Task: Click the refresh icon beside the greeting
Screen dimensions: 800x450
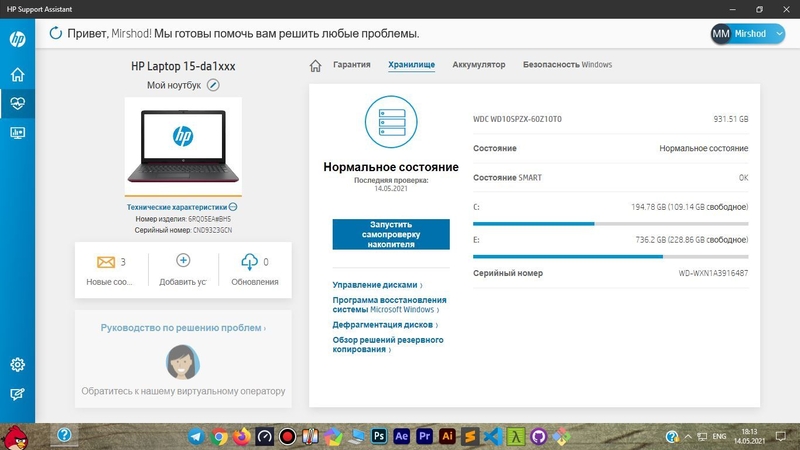Action: click(56, 34)
